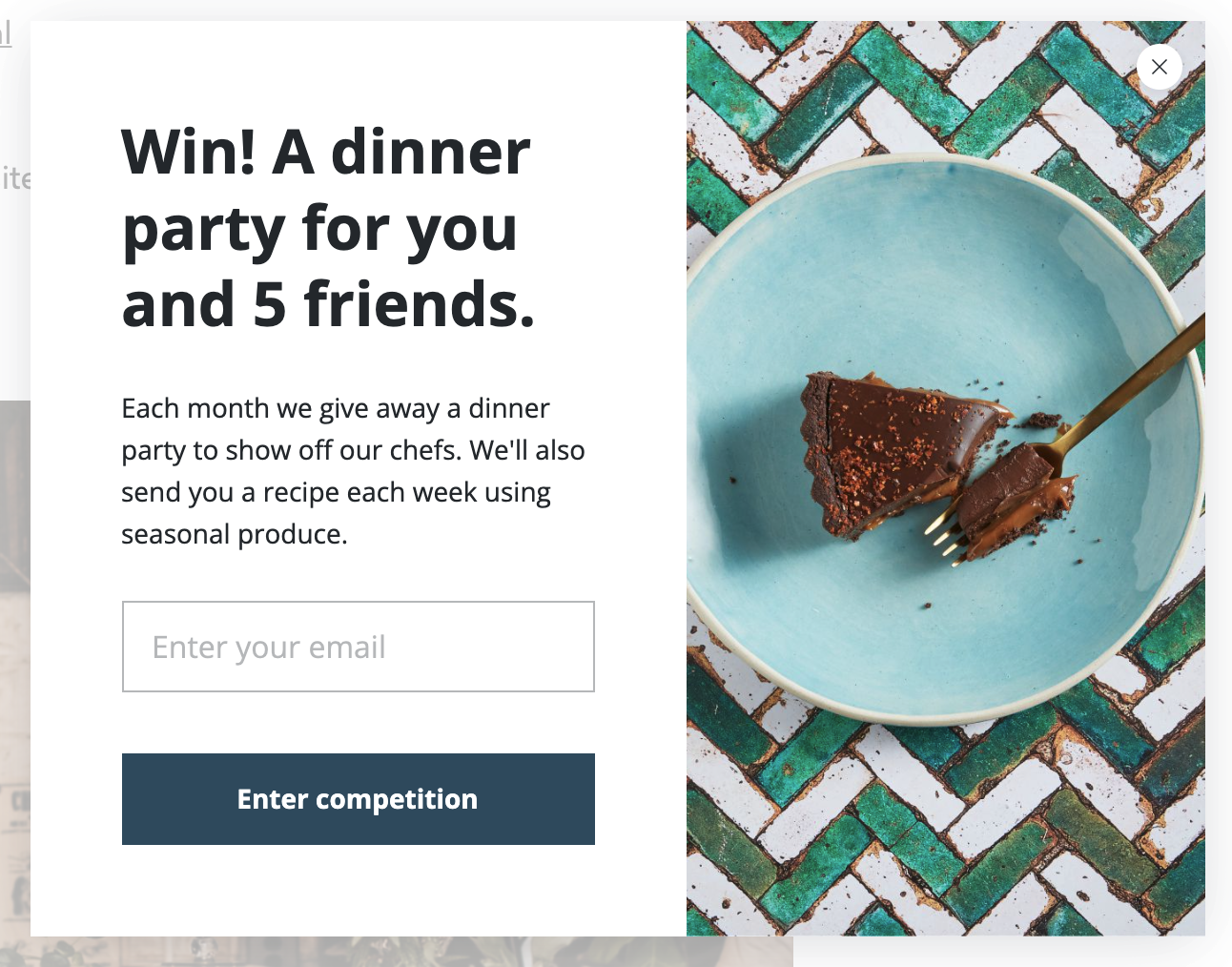
Task: Click the "Each month we give away" text
Action: click(281, 408)
